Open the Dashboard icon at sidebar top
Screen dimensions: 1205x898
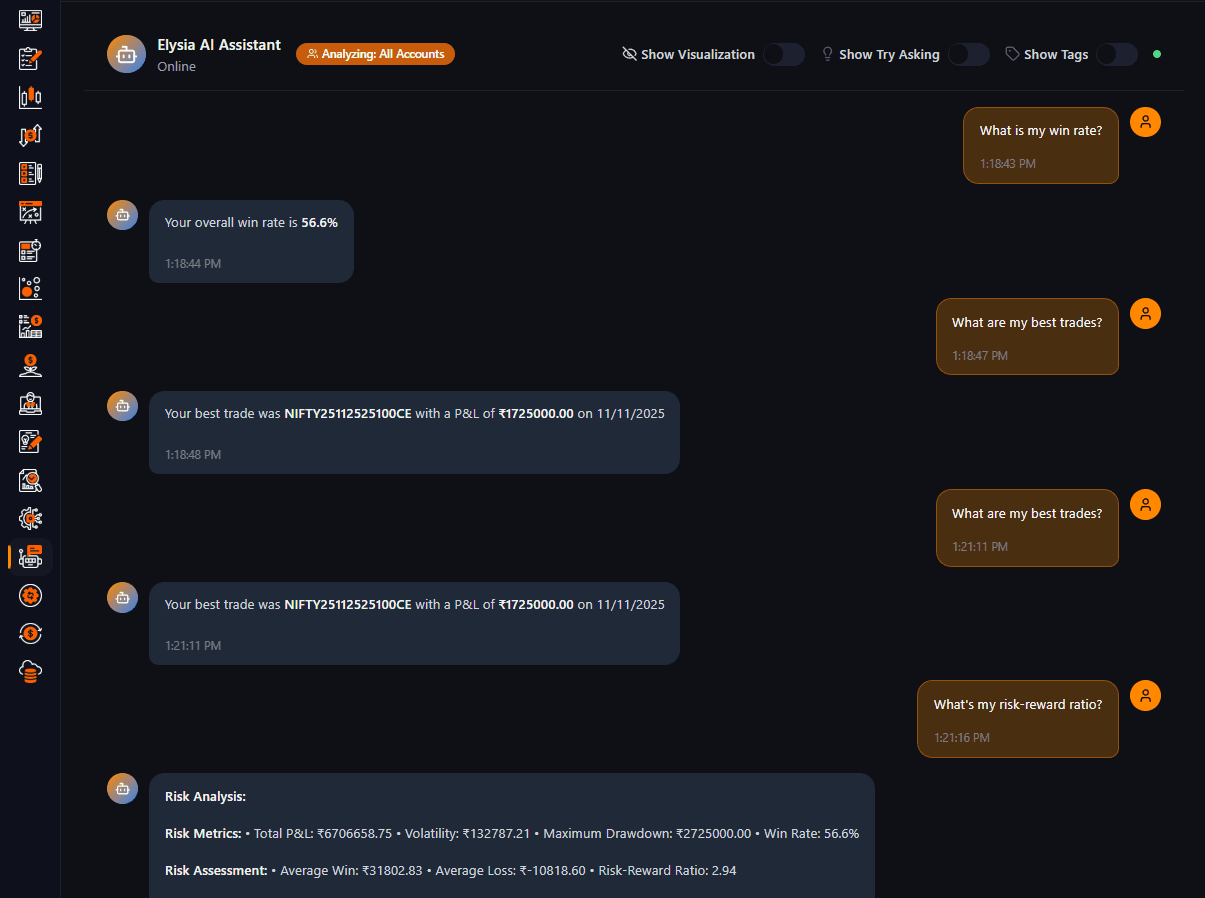point(30,19)
